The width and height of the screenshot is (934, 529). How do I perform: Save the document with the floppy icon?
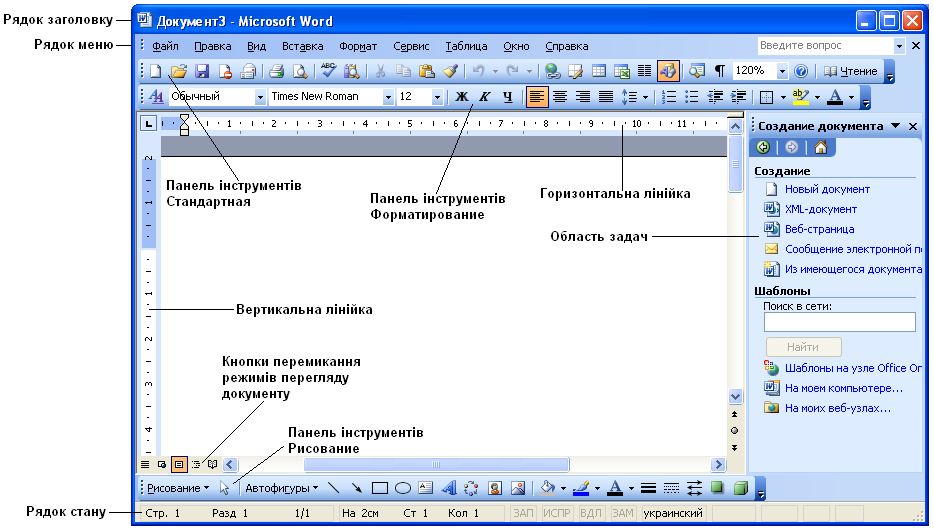202,71
